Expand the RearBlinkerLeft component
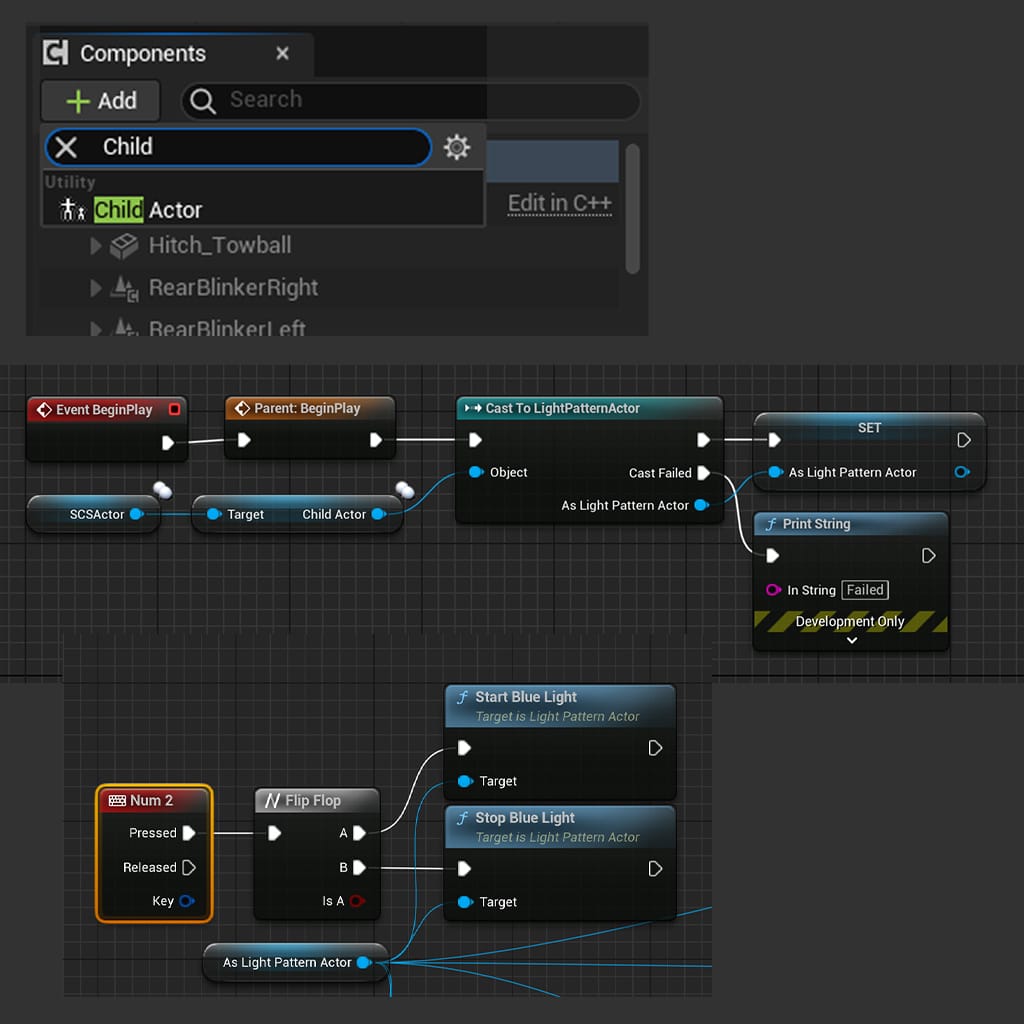 point(95,326)
